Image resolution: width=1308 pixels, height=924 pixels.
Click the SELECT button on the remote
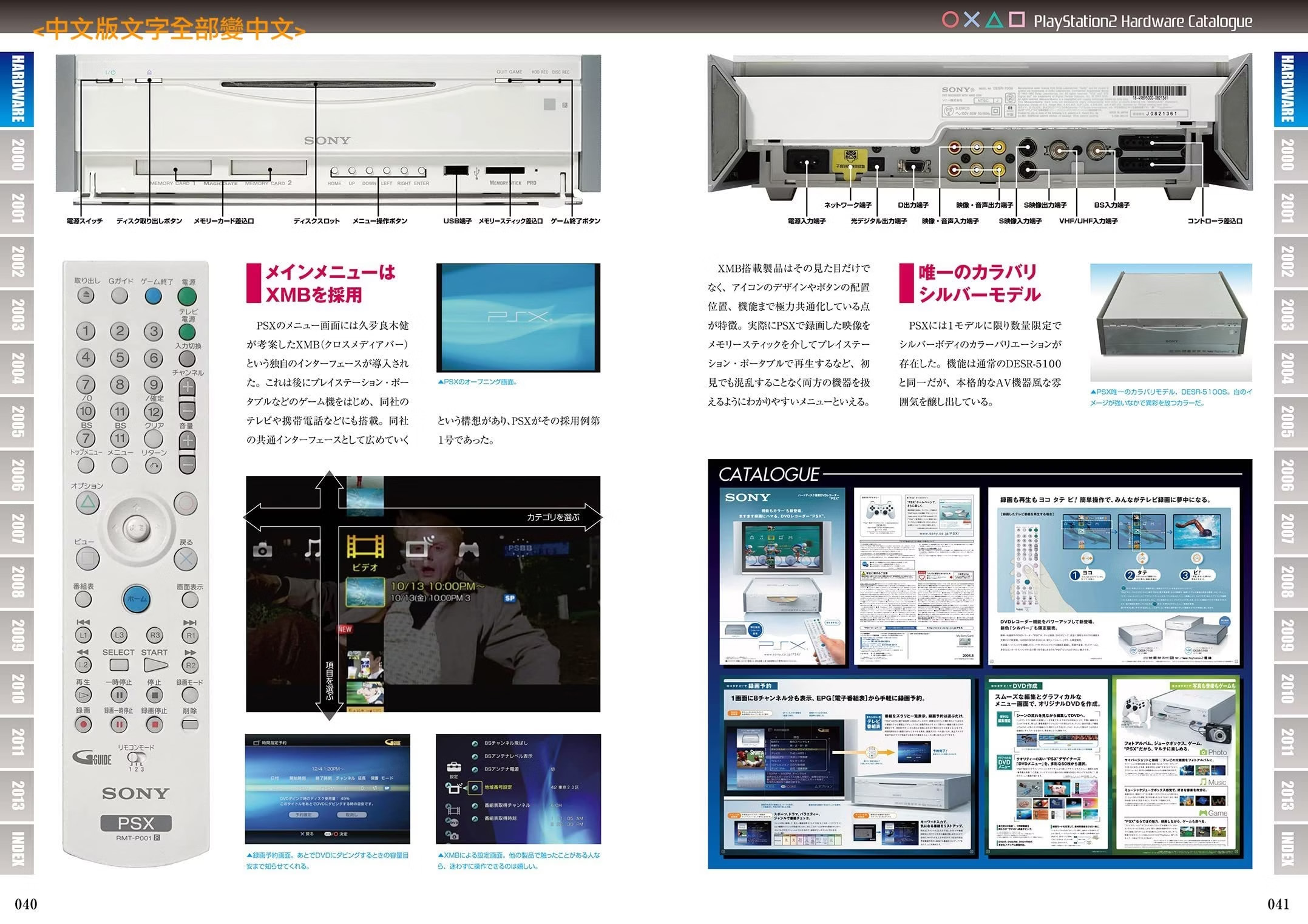(118, 665)
